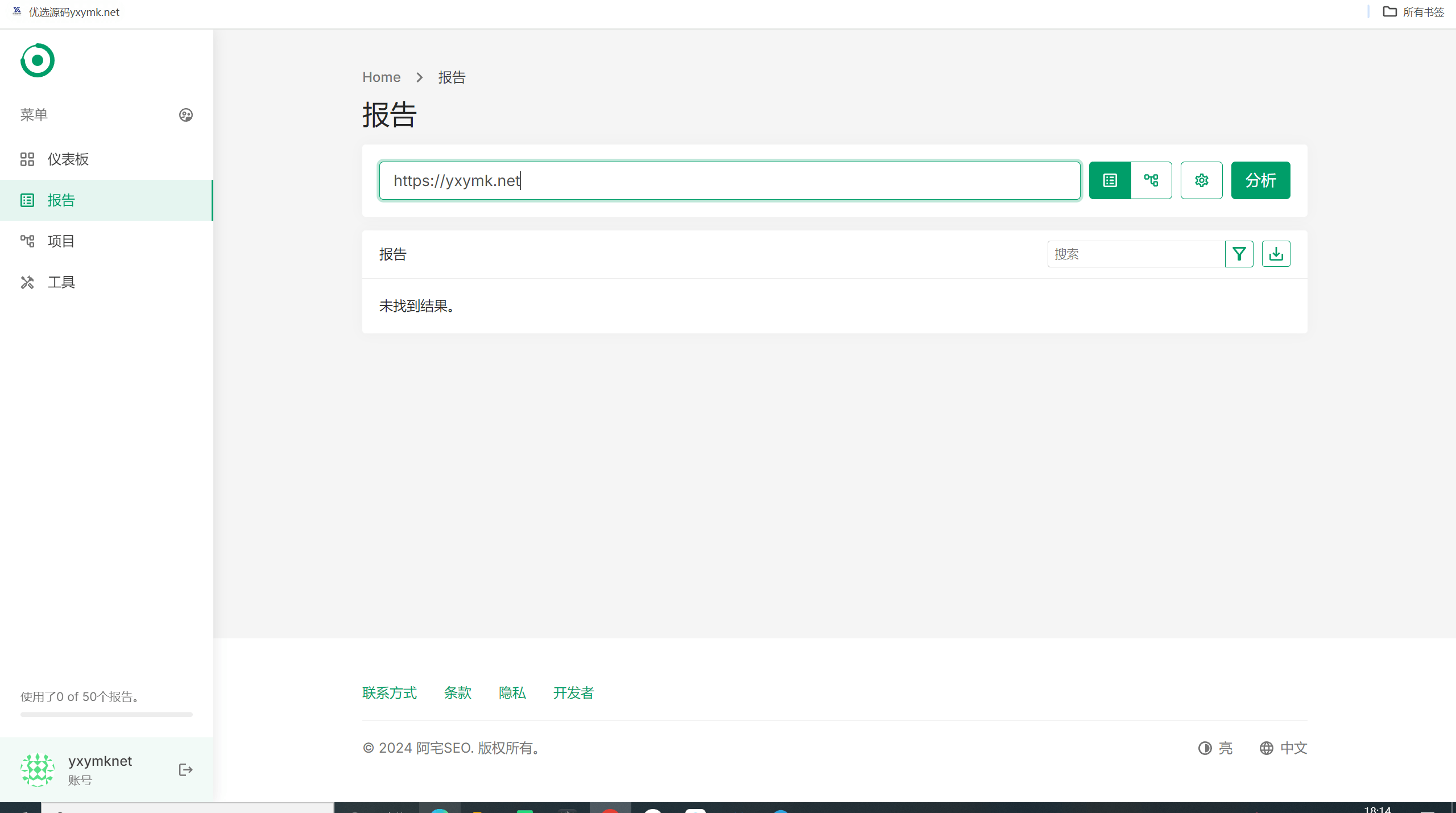Click the 分析 analyze button
The image size is (1456, 813).
click(1261, 180)
